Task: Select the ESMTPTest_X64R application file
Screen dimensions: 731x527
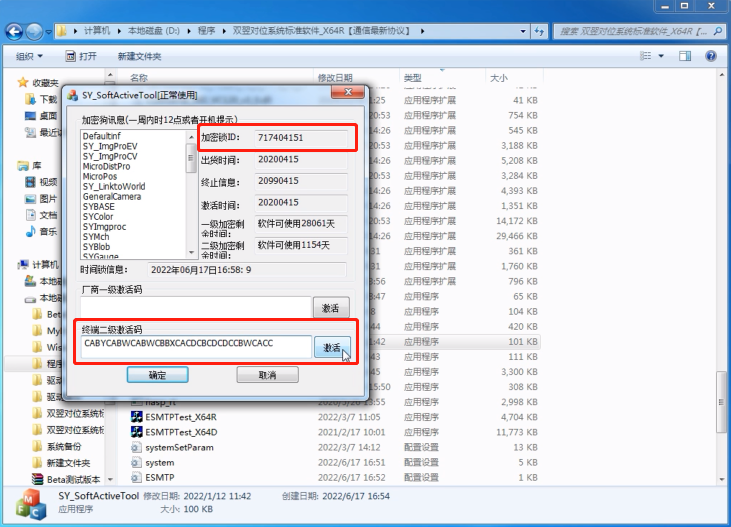Action: [x=180, y=417]
